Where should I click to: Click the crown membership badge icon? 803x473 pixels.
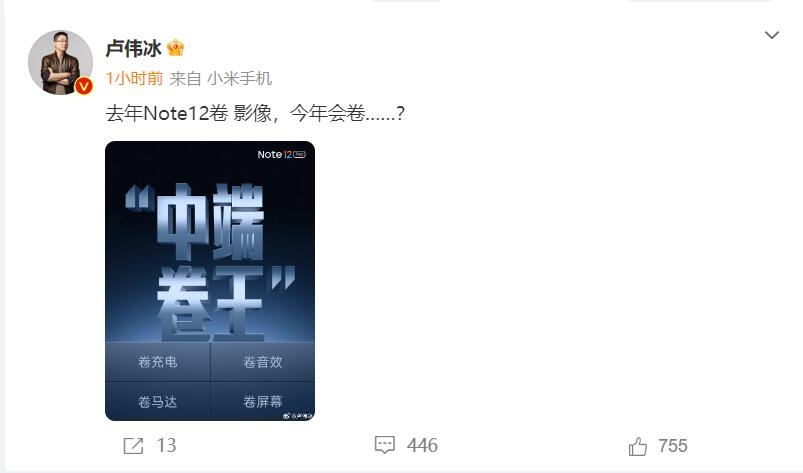click(x=175, y=48)
